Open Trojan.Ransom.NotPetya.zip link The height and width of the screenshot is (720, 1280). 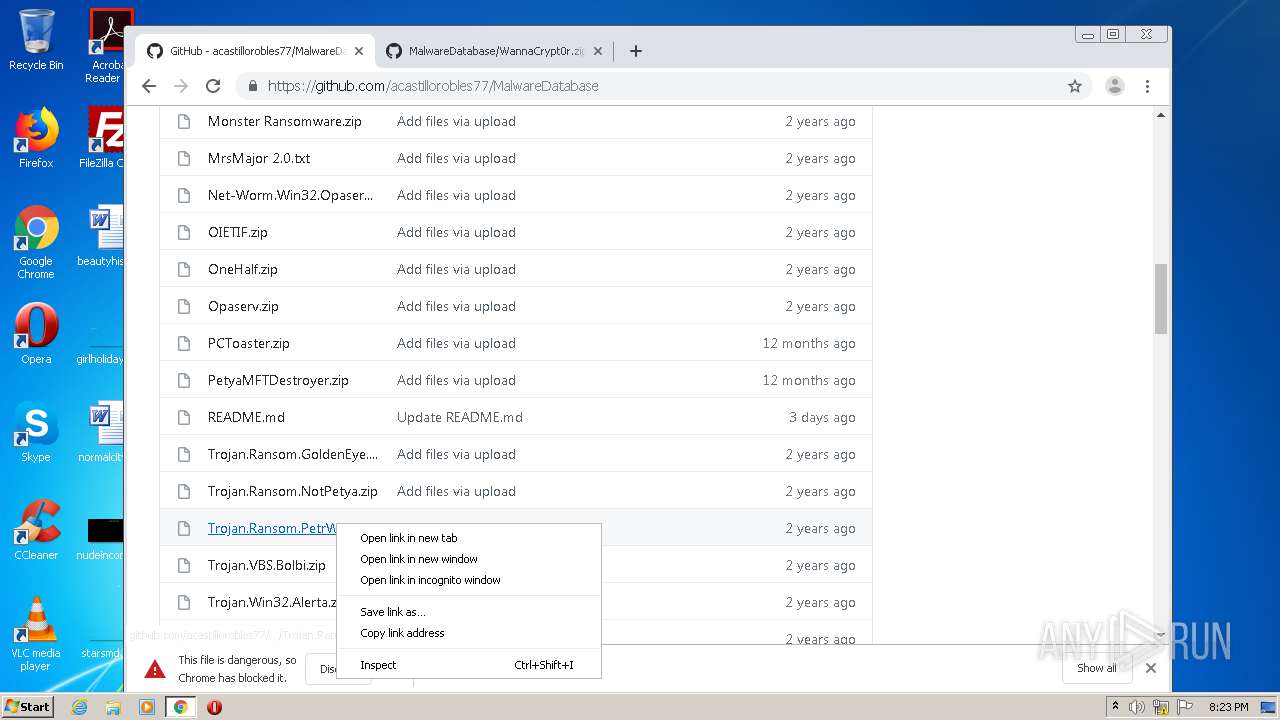[x=292, y=491]
